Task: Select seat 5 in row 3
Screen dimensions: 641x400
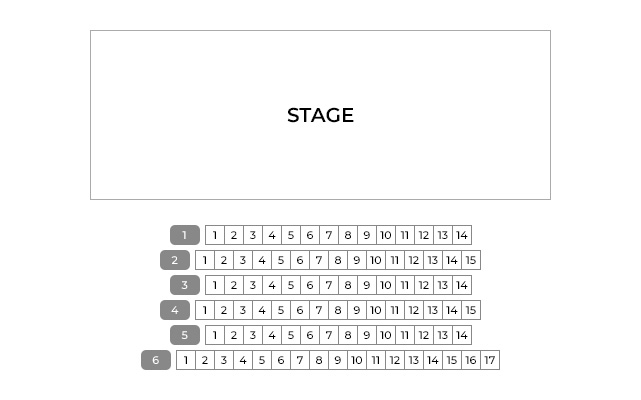Action: click(x=290, y=285)
